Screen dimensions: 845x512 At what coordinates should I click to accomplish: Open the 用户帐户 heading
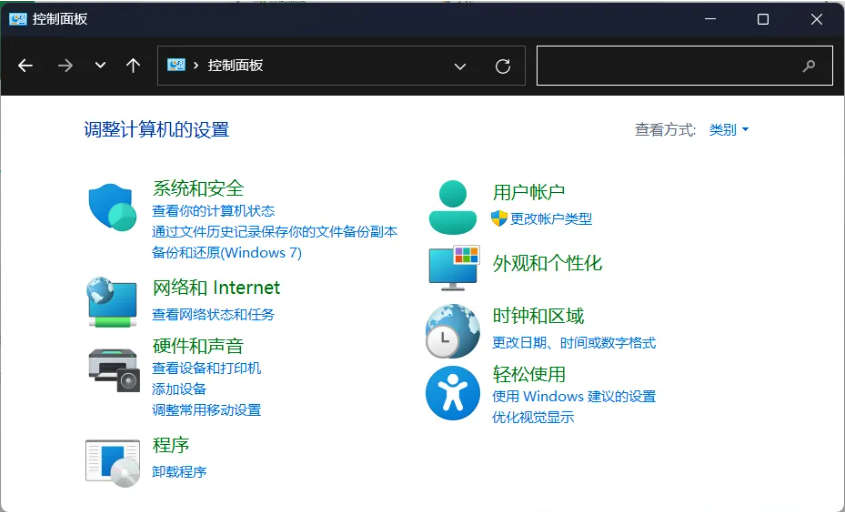tap(529, 192)
